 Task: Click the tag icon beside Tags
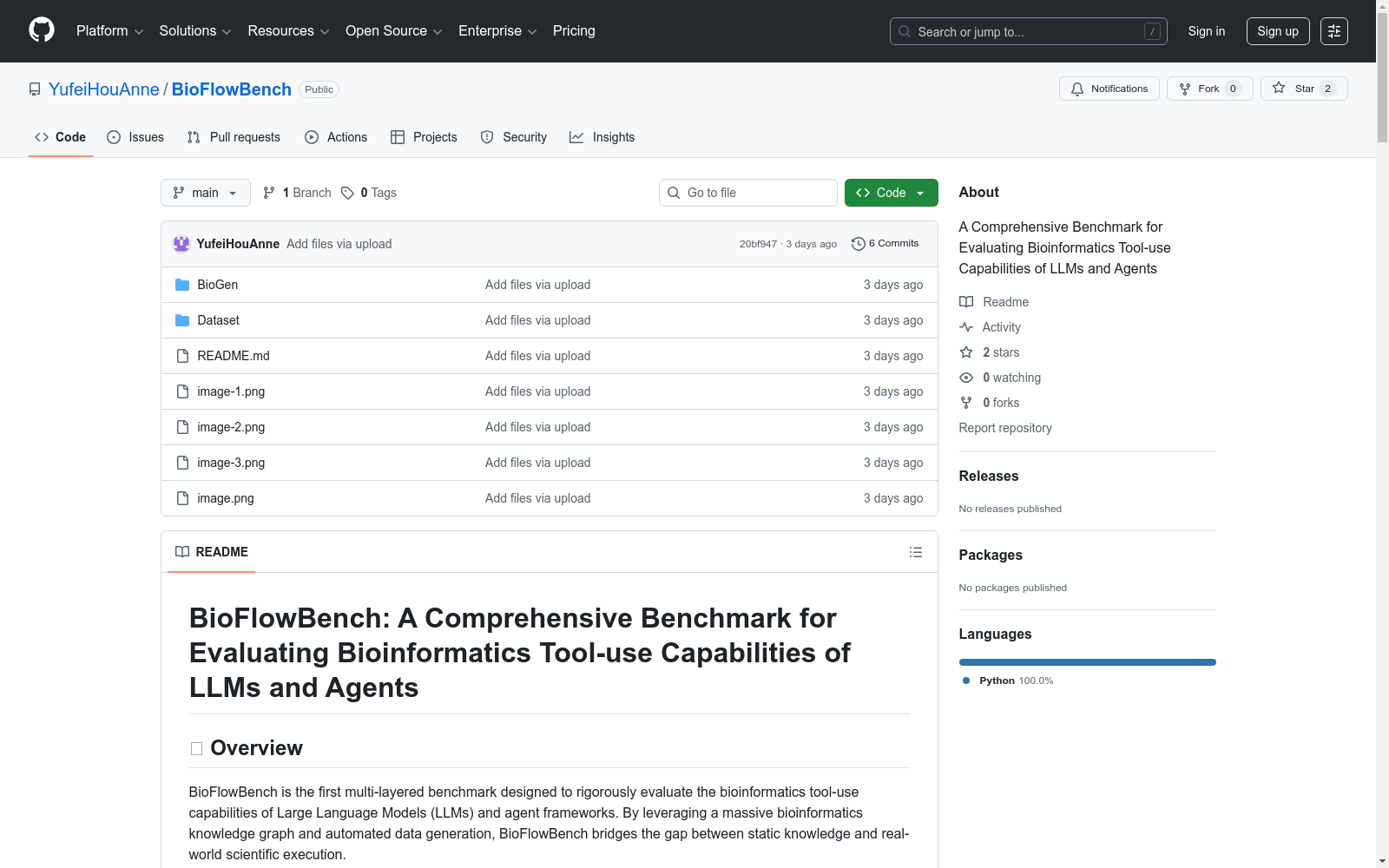click(347, 193)
